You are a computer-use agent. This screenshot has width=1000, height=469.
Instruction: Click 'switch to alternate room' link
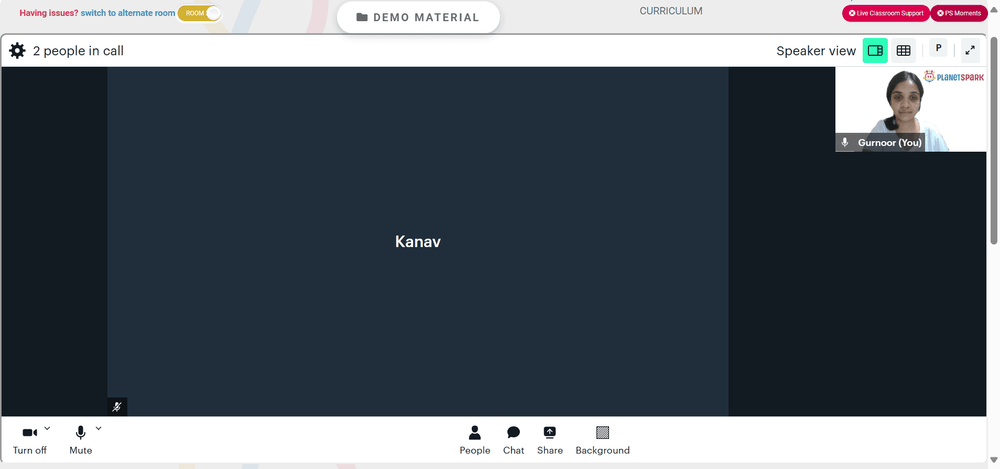point(128,13)
